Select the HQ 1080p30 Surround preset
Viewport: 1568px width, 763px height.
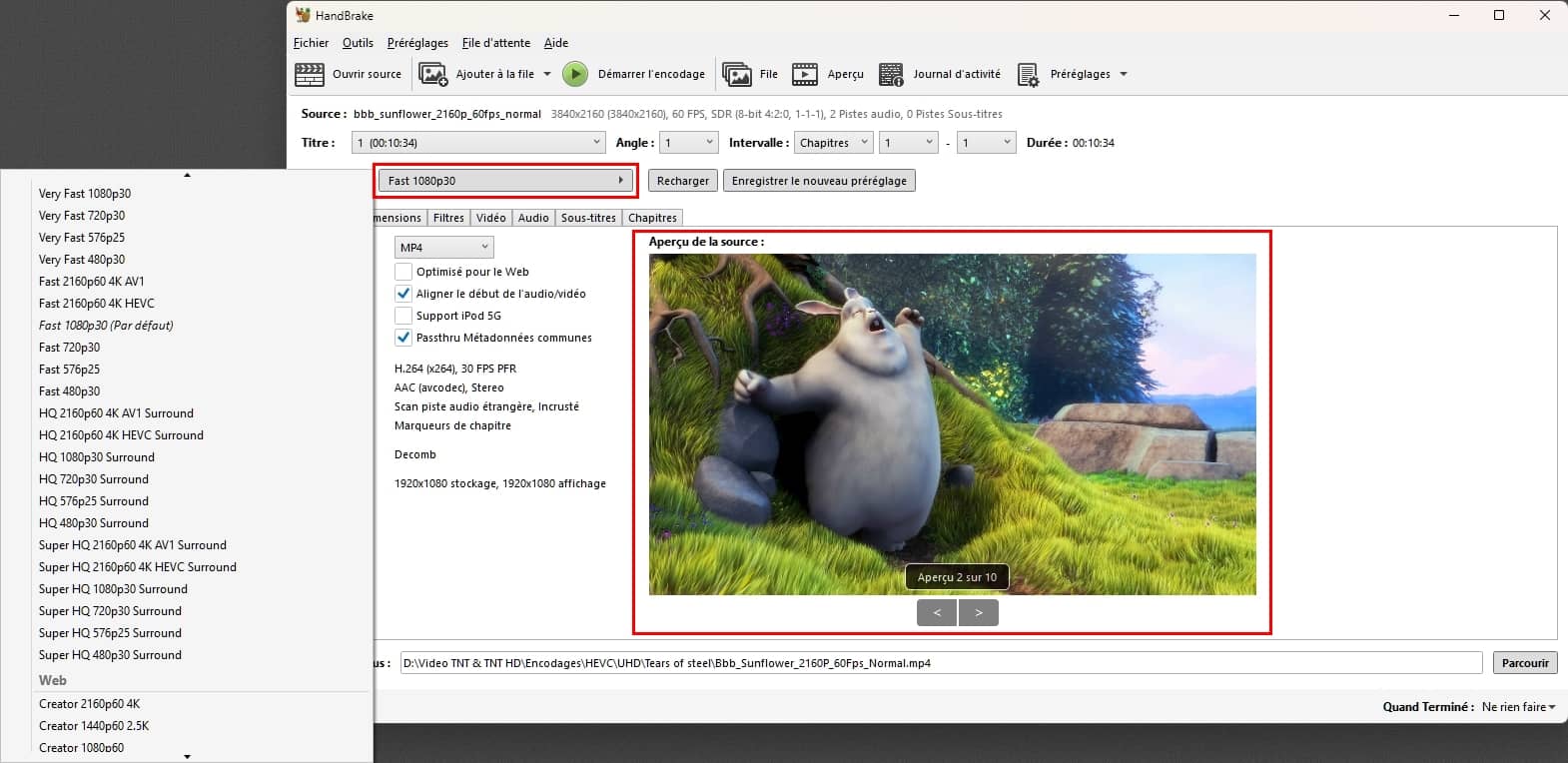click(97, 457)
